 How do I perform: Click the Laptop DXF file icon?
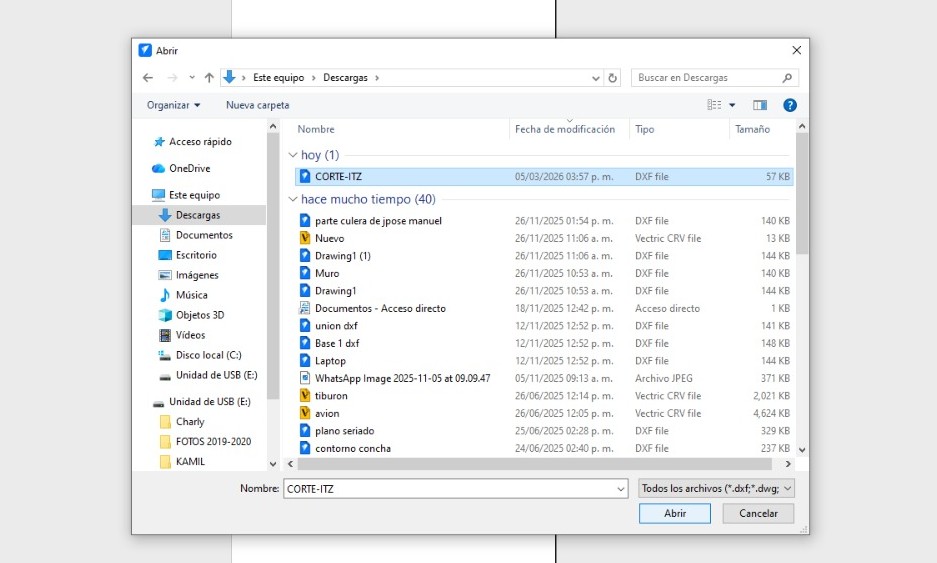(305, 360)
